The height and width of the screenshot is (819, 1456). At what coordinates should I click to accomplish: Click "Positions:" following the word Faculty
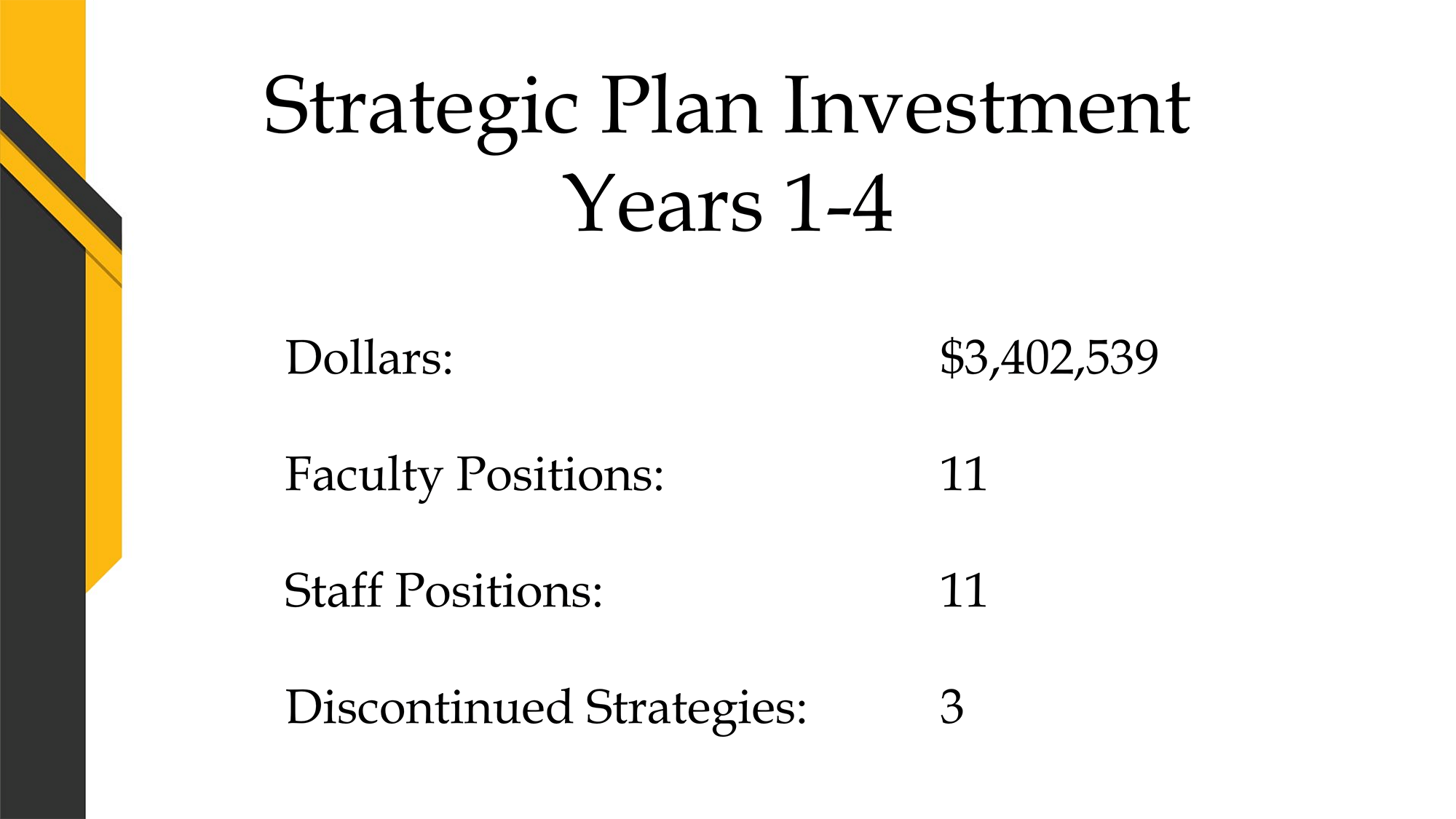point(560,475)
